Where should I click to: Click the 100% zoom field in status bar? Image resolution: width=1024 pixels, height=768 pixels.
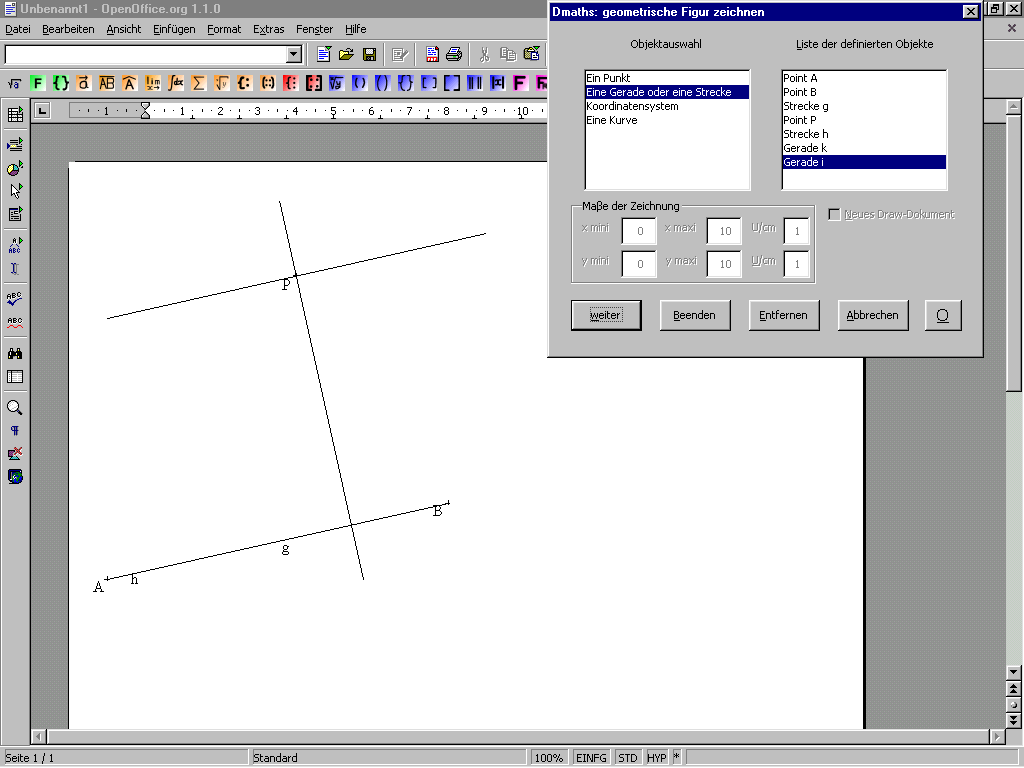(x=548, y=758)
